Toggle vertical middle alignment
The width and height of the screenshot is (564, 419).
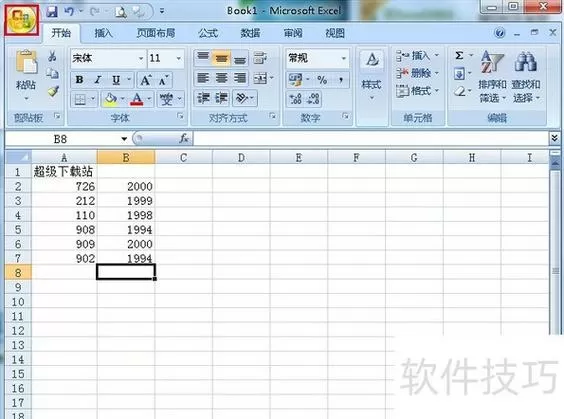coord(222,58)
